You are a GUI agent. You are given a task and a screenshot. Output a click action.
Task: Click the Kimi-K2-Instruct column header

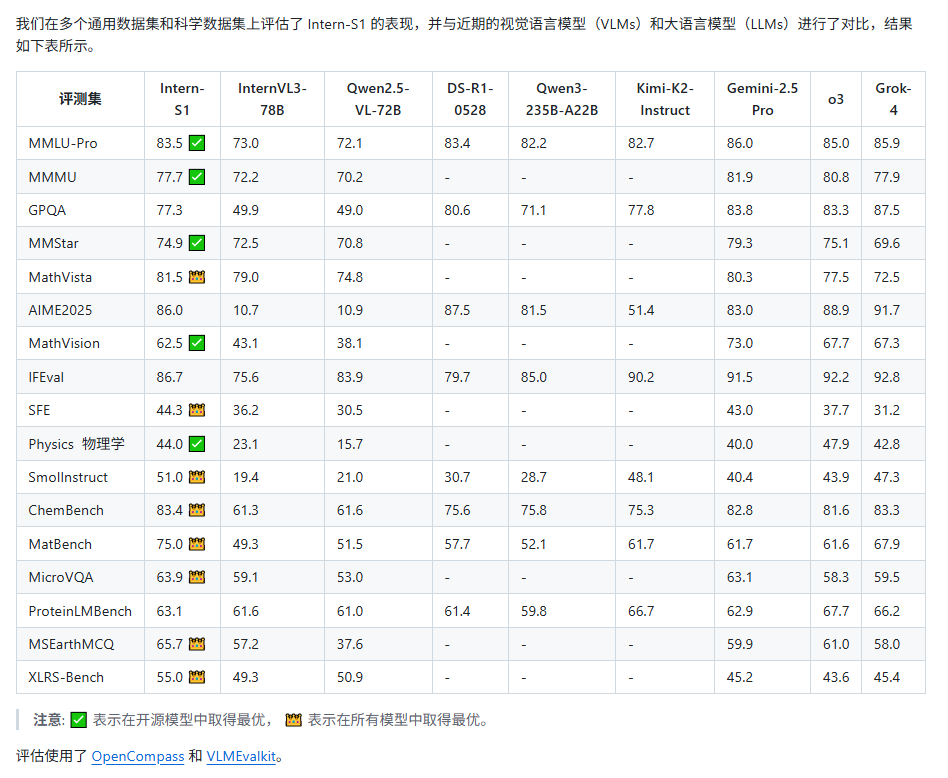click(665, 99)
